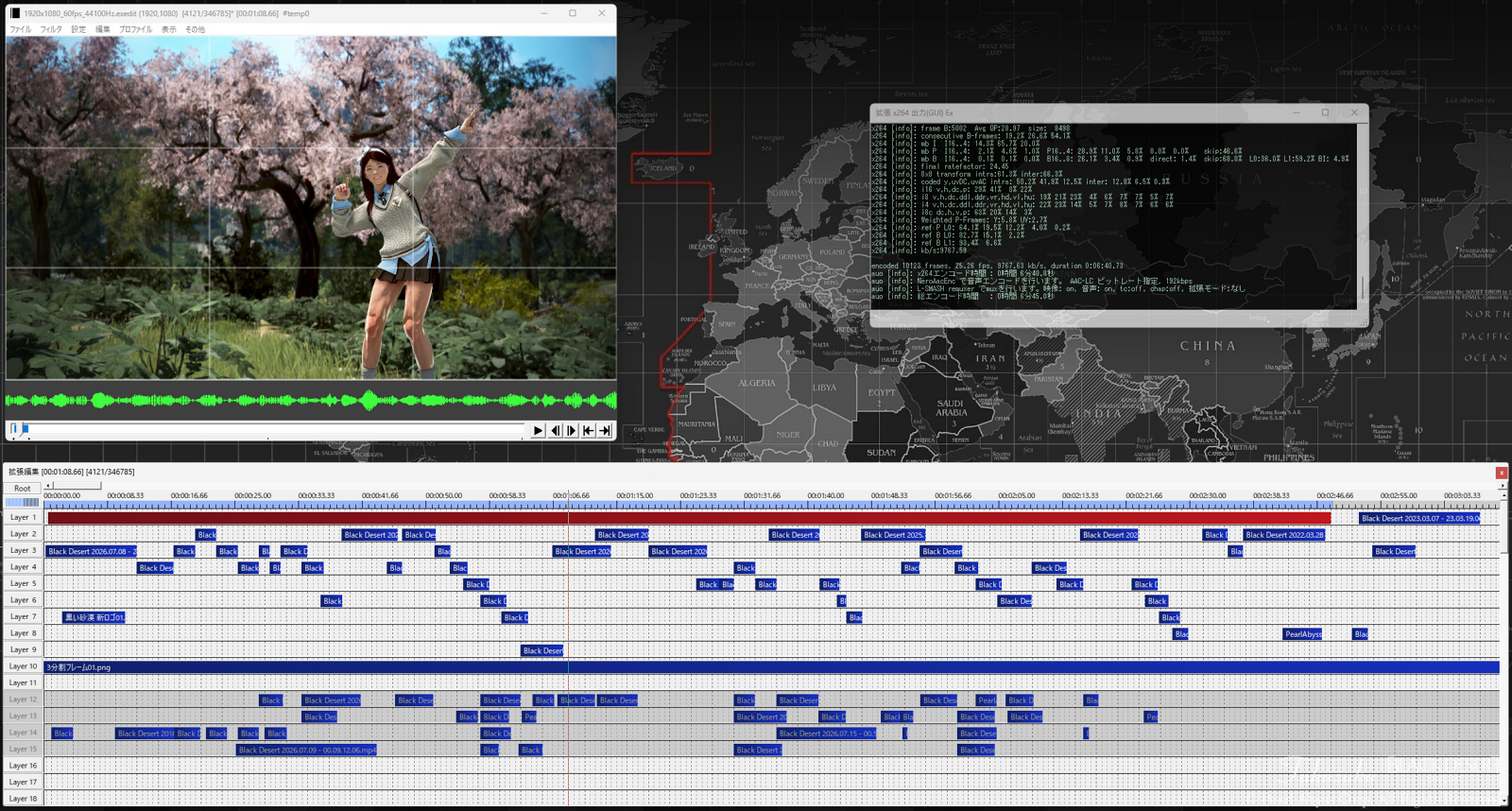Toggle visibility of Layer 18
This screenshot has height=811, width=1512.
click(x=23, y=799)
